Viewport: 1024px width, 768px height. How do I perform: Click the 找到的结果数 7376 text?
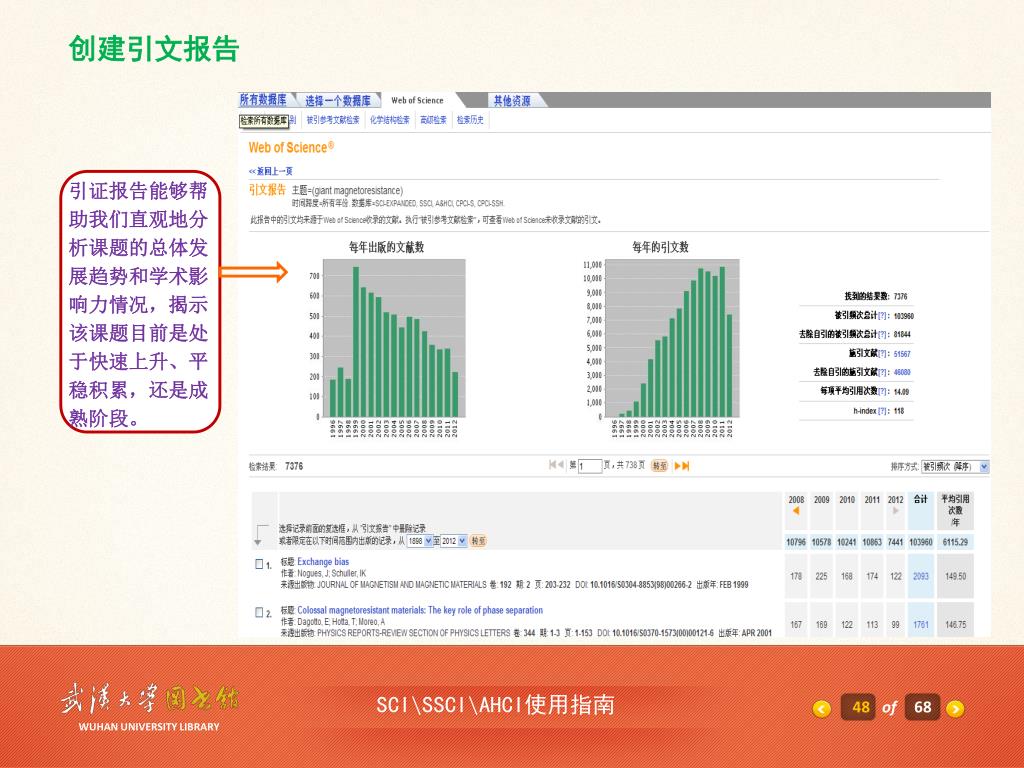pyautogui.click(x=876, y=296)
